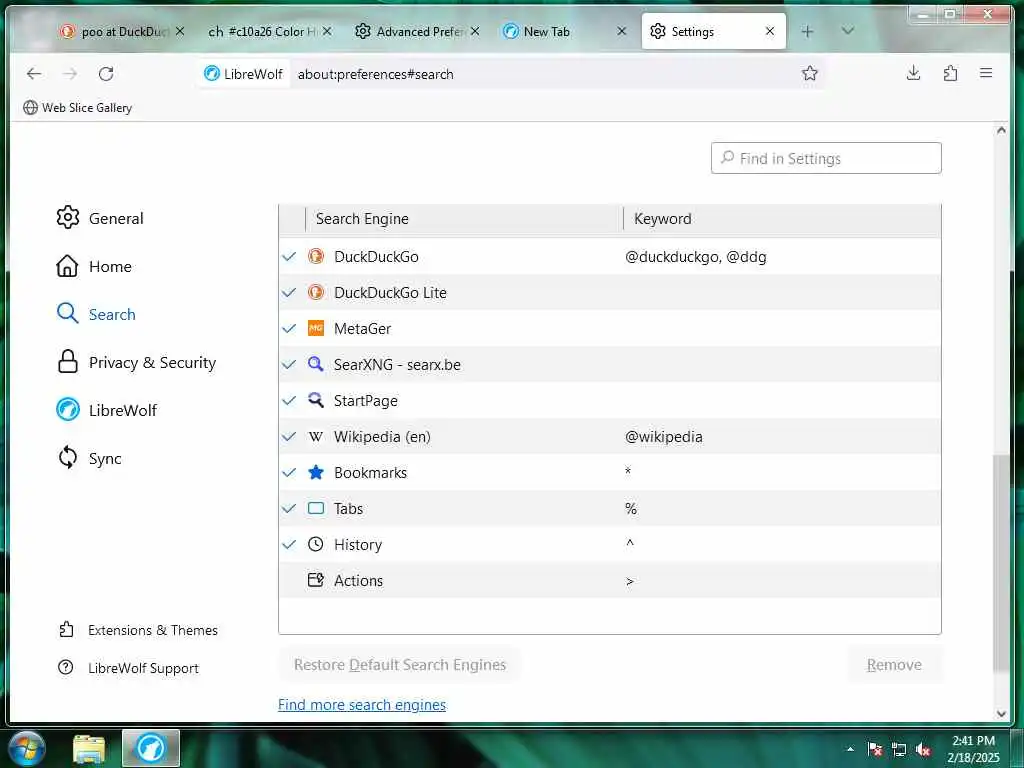Image resolution: width=1024 pixels, height=768 pixels.
Task: Uncheck the Bookmarks shortcut
Action: pos(289,472)
